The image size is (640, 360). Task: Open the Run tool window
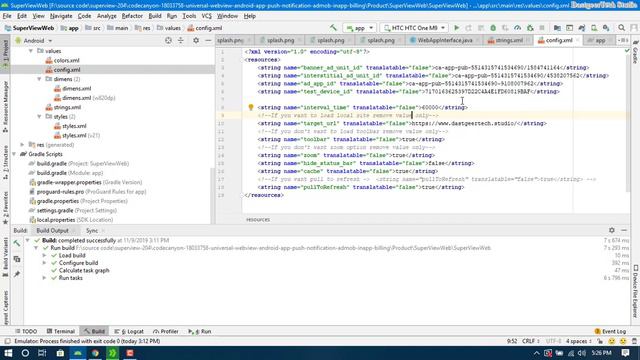pos(200,331)
